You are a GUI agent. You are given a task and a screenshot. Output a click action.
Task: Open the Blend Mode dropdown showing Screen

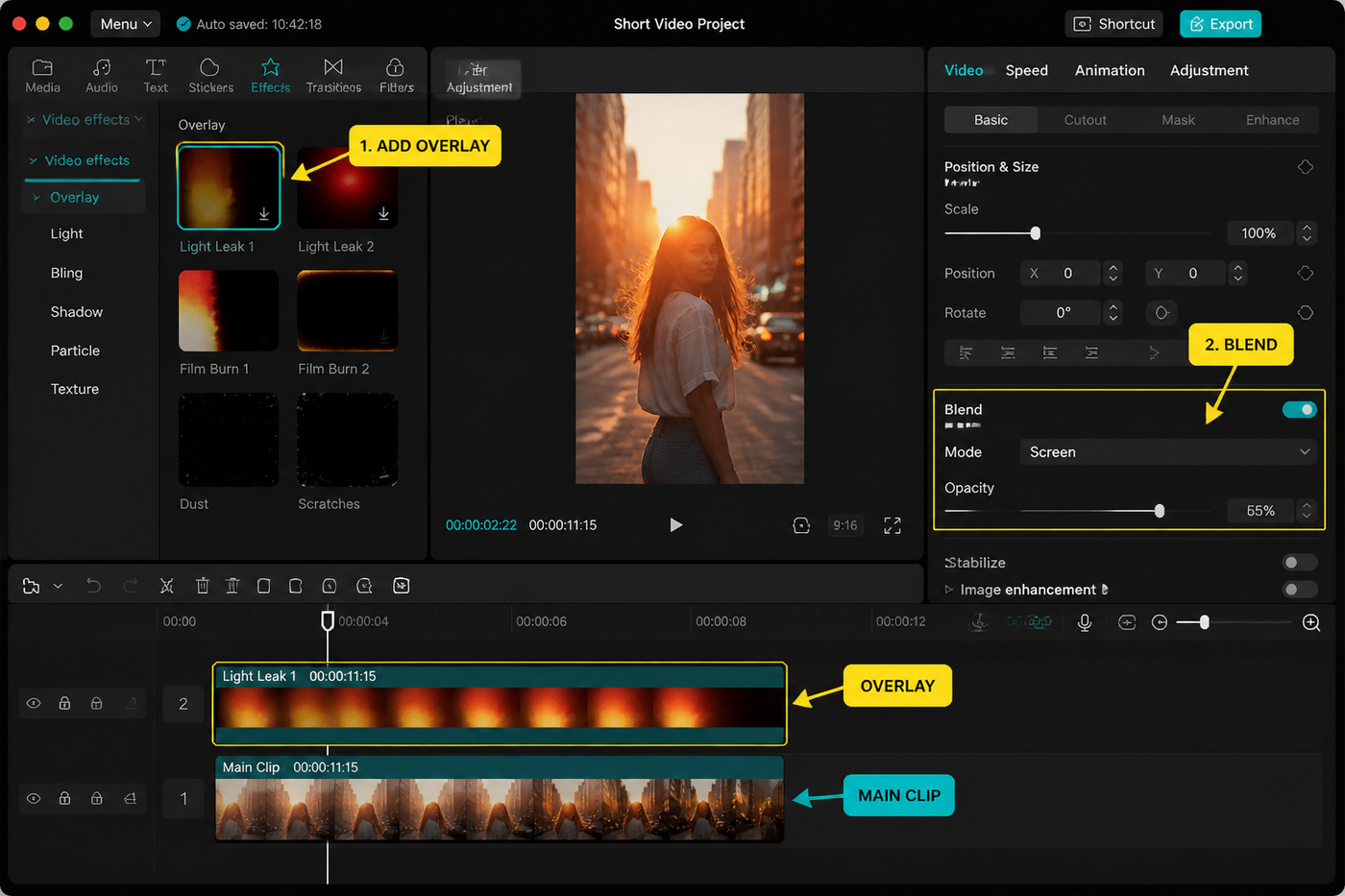[x=1167, y=452]
